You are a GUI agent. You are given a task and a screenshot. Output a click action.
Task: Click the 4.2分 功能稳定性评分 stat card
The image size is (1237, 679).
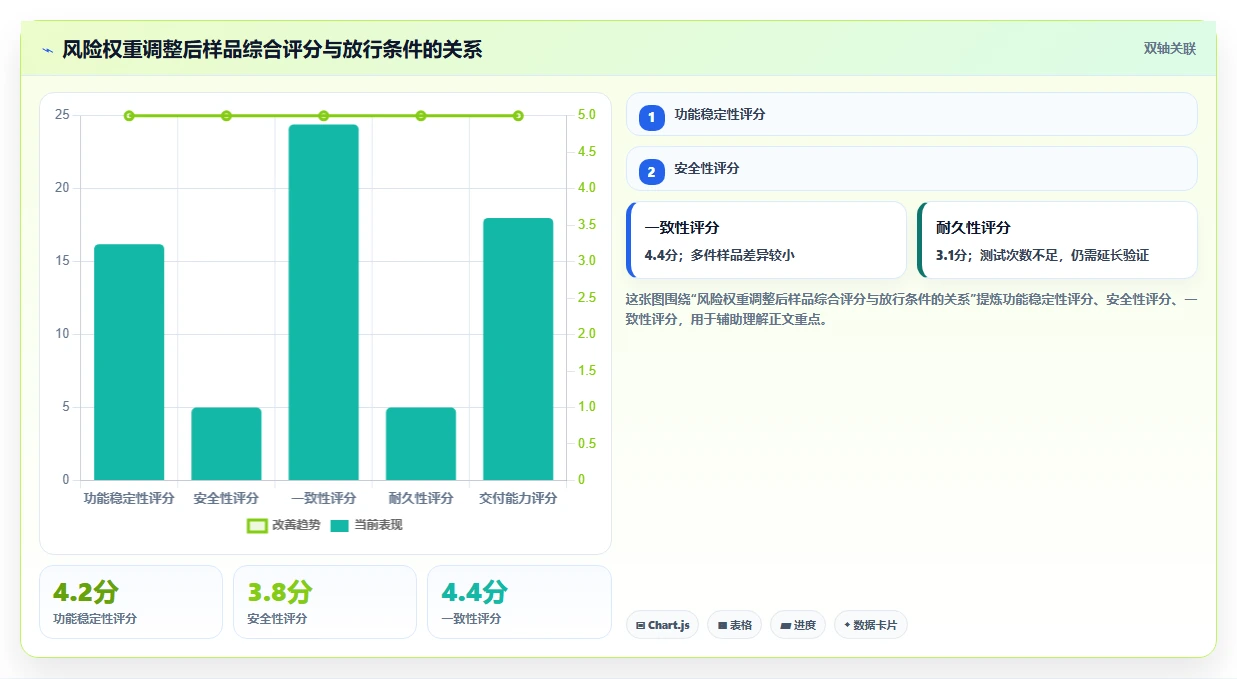131,602
